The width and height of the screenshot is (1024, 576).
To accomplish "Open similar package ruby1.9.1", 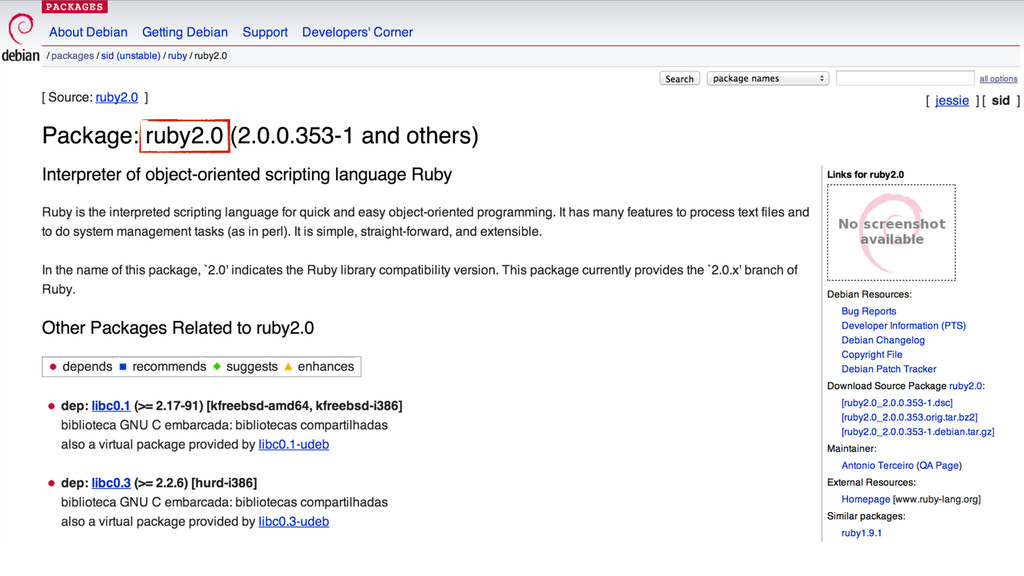I will (x=861, y=534).
